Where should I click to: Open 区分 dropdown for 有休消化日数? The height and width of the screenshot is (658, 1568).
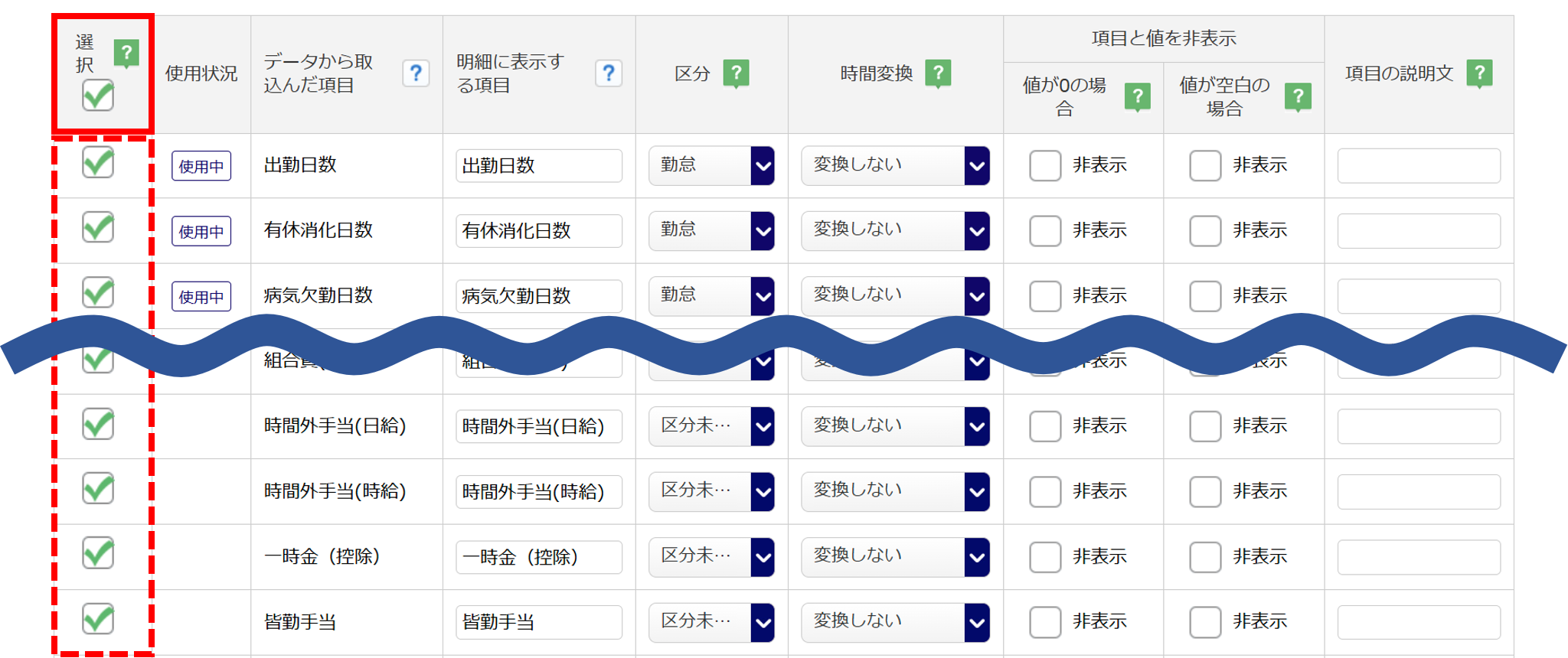[x=712, y=230]
